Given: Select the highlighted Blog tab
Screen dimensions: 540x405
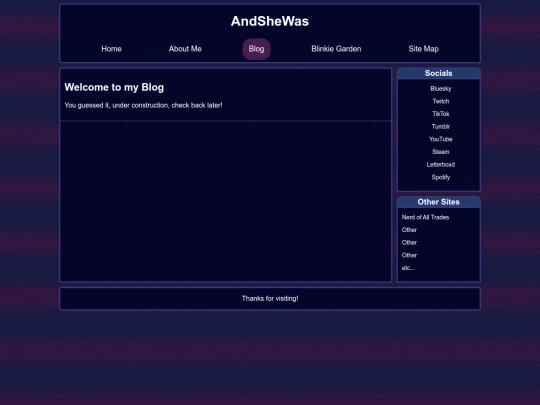Looking at the screenshot, I should coord(256,49).
